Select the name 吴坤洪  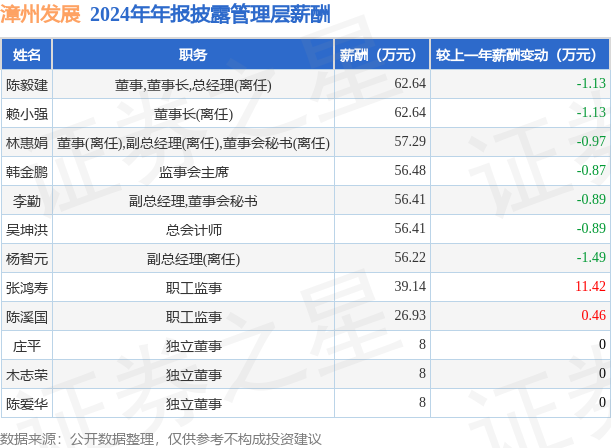[x=27, y=230]
